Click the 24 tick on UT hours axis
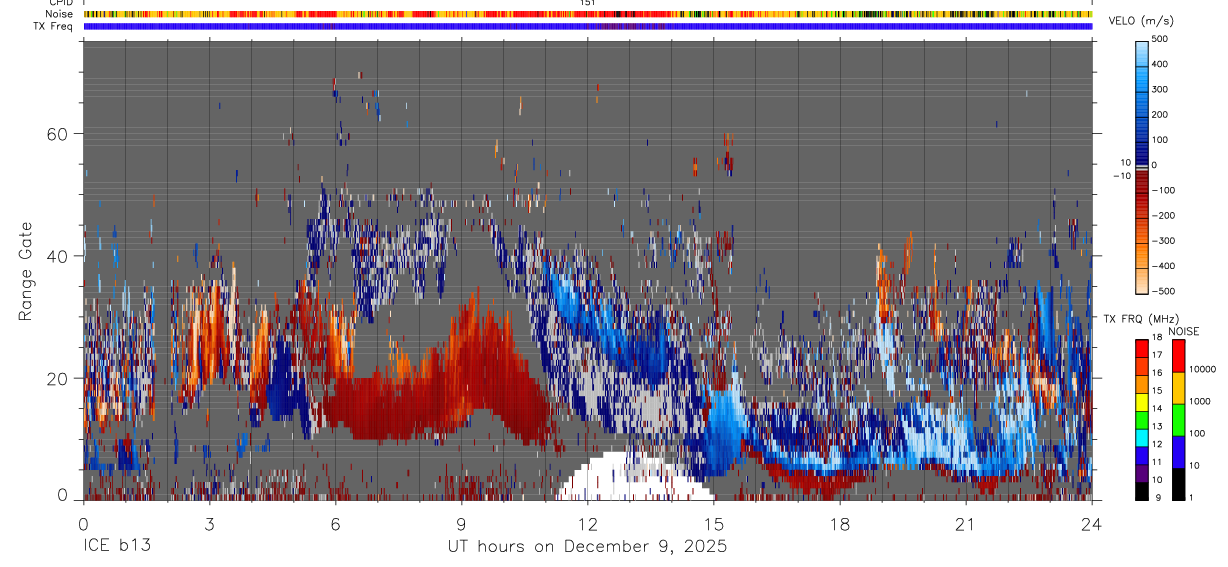Screen dimensions: 1228x567 1091,524
